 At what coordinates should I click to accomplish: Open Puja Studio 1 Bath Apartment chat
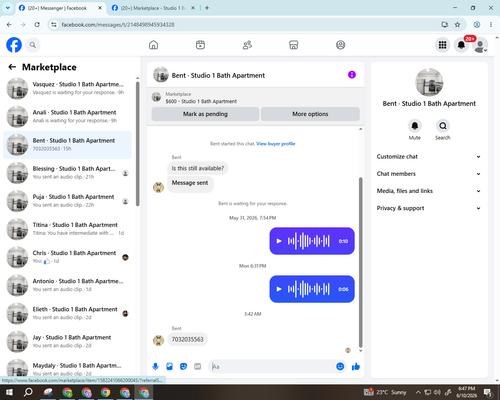68,201
